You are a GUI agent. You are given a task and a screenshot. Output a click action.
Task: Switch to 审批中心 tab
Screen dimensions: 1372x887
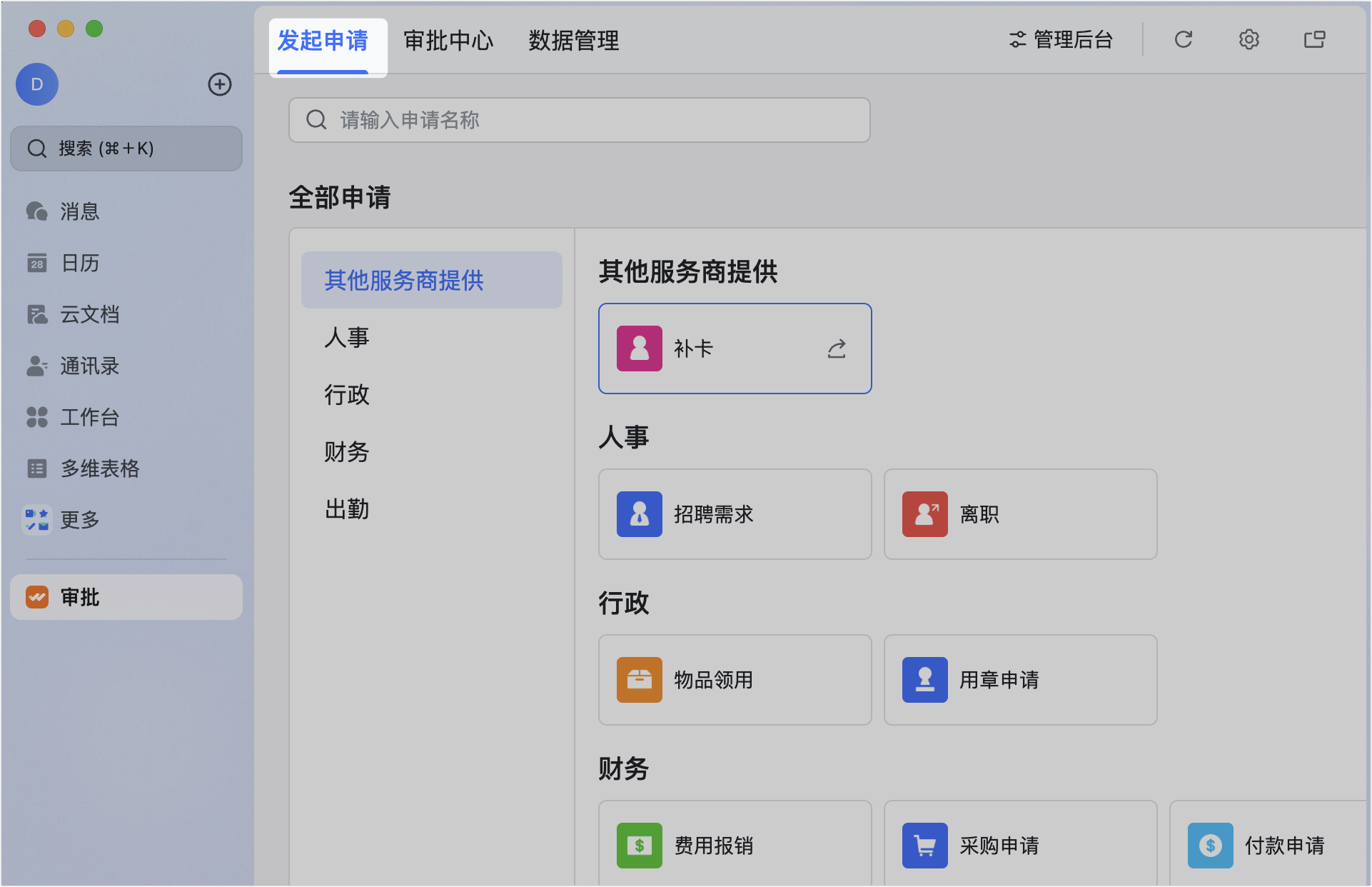click(x=448, y=41)
